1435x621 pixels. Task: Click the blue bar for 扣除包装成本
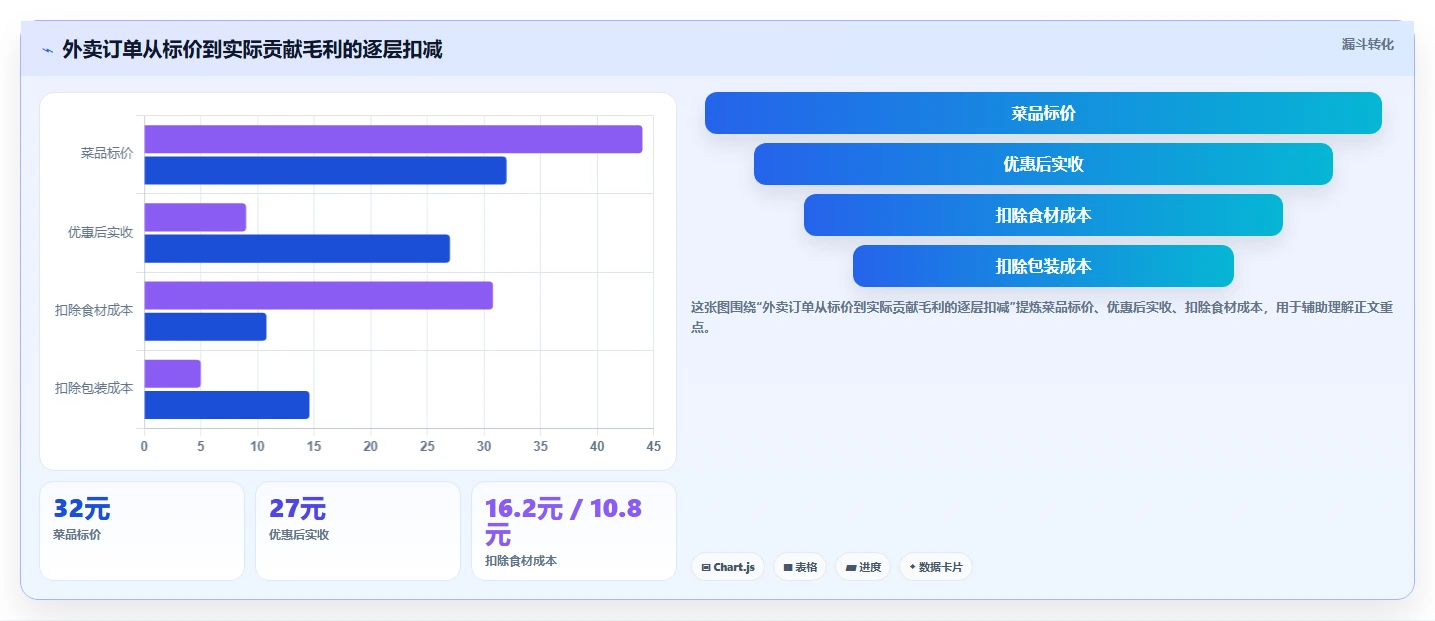point(227,404)
